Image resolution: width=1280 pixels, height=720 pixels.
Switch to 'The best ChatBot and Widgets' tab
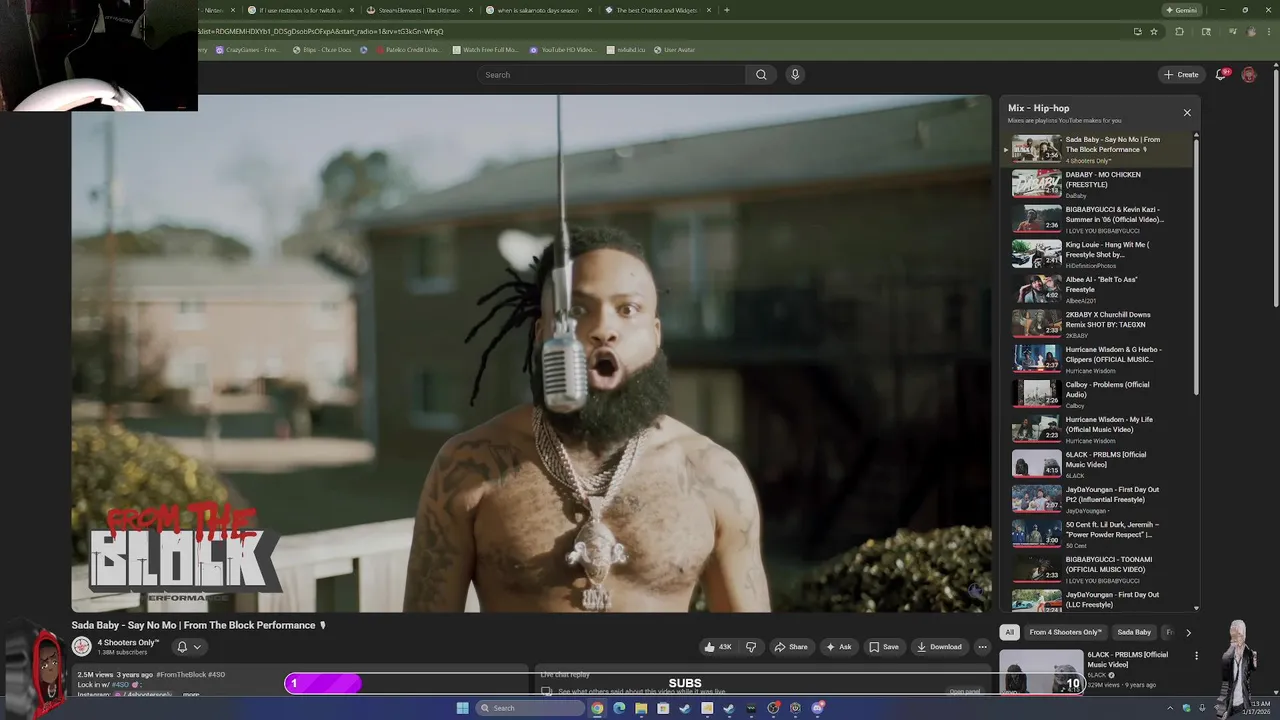point(657,10)
